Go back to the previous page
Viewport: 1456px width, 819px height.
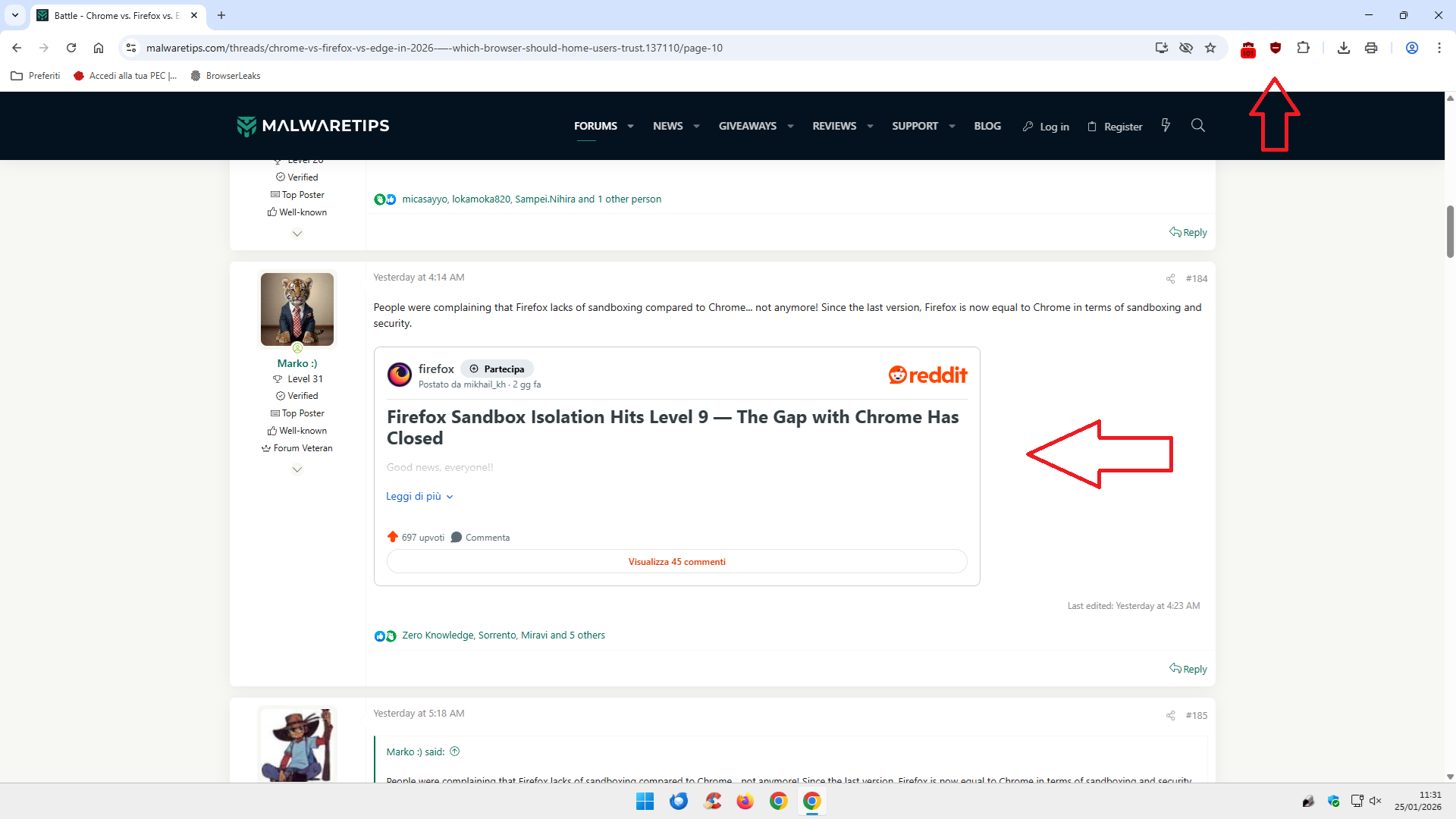pyautogui.click(x=17, y=48)
